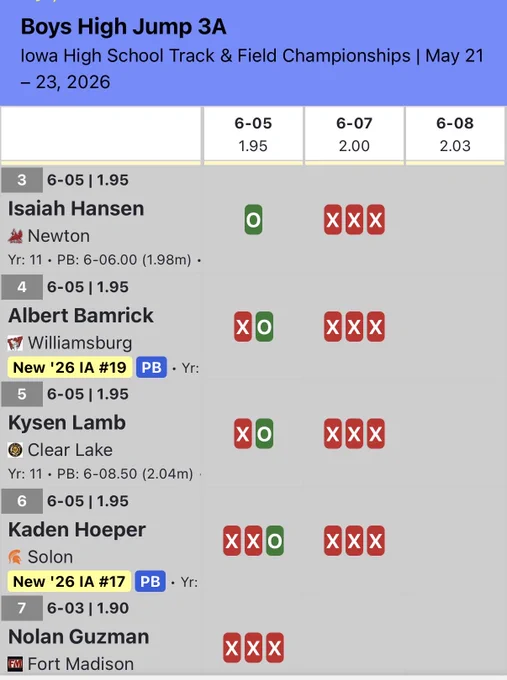
Task: Click Nolan Guzman's first red X miss marker
Action: tap(232, 648)
